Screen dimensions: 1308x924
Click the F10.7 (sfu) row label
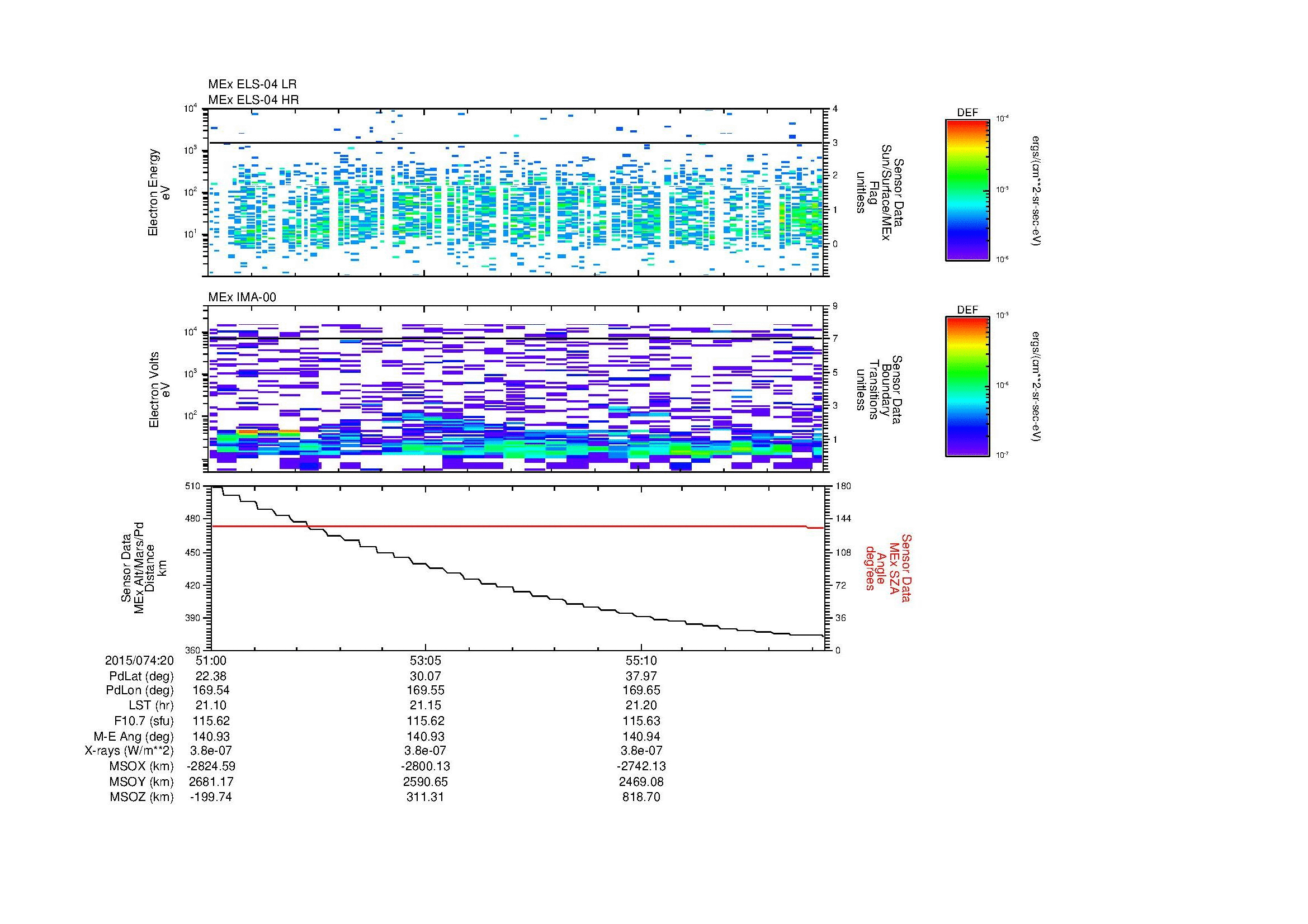coord(144,721)
